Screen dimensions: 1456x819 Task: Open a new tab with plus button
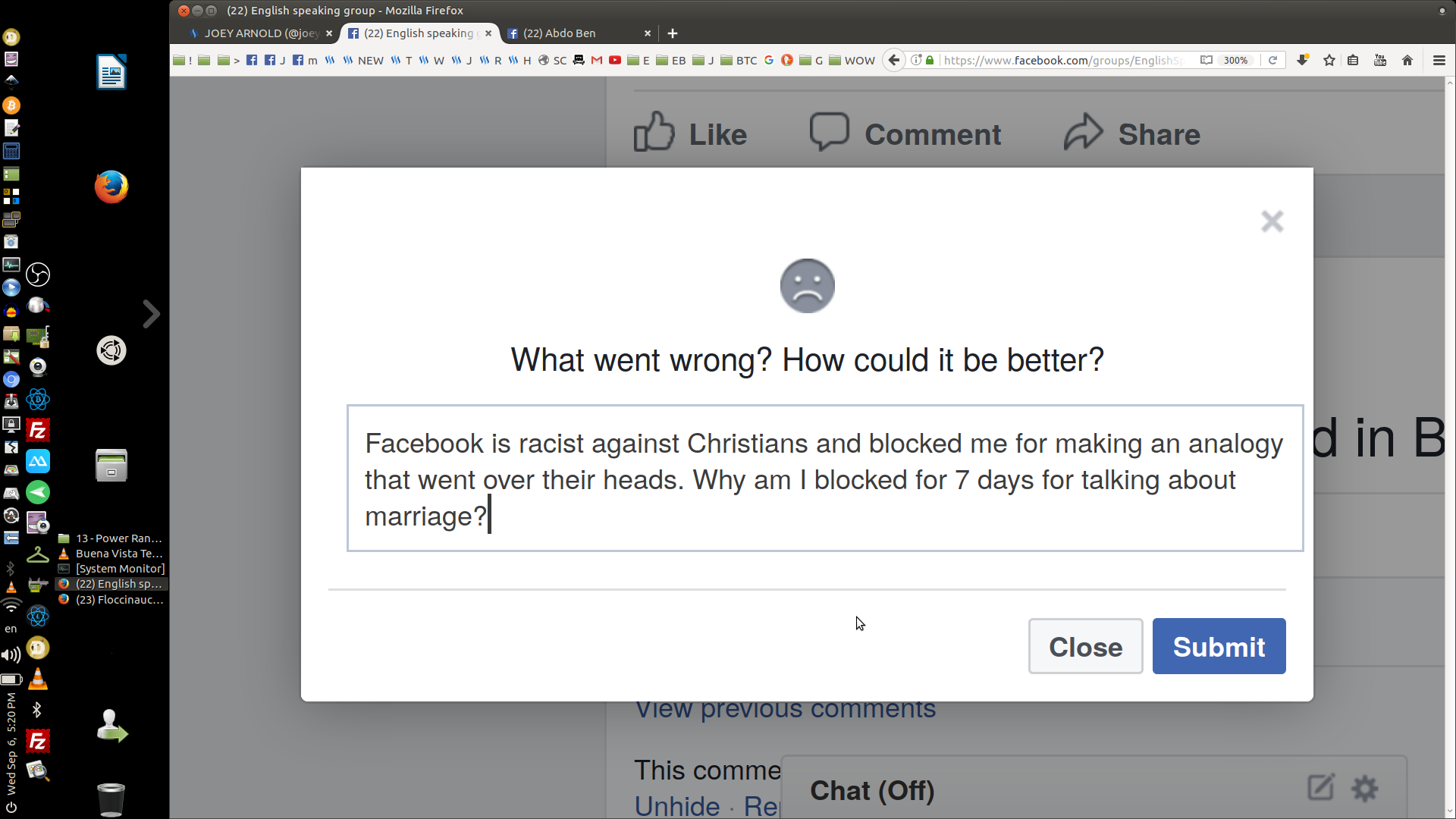(x=673, y=33)
